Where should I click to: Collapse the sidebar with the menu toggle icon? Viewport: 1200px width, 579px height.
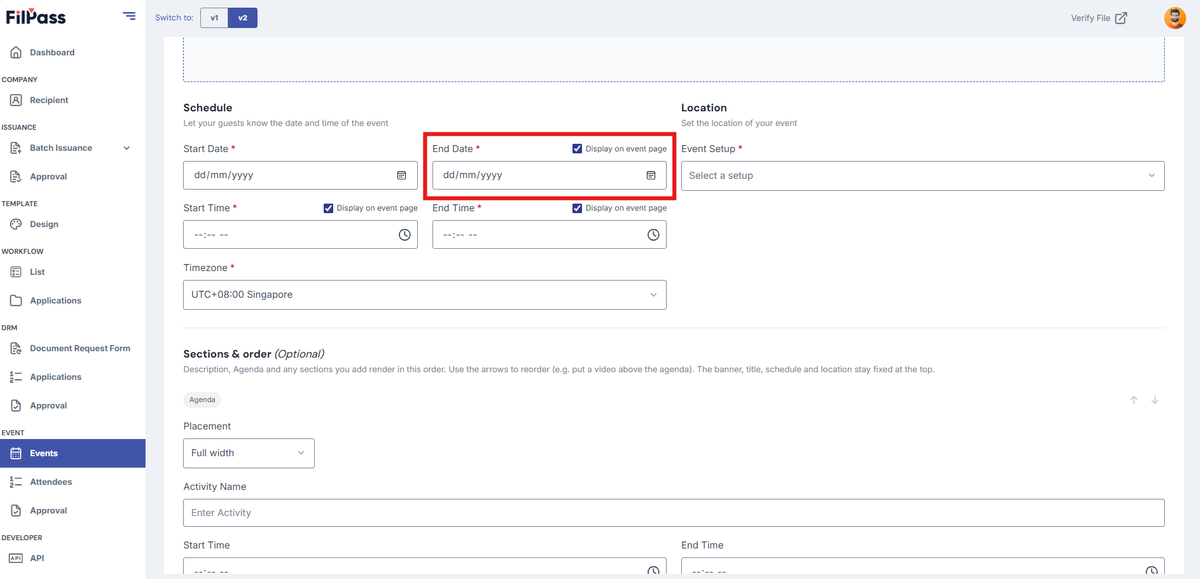(129, 16)
